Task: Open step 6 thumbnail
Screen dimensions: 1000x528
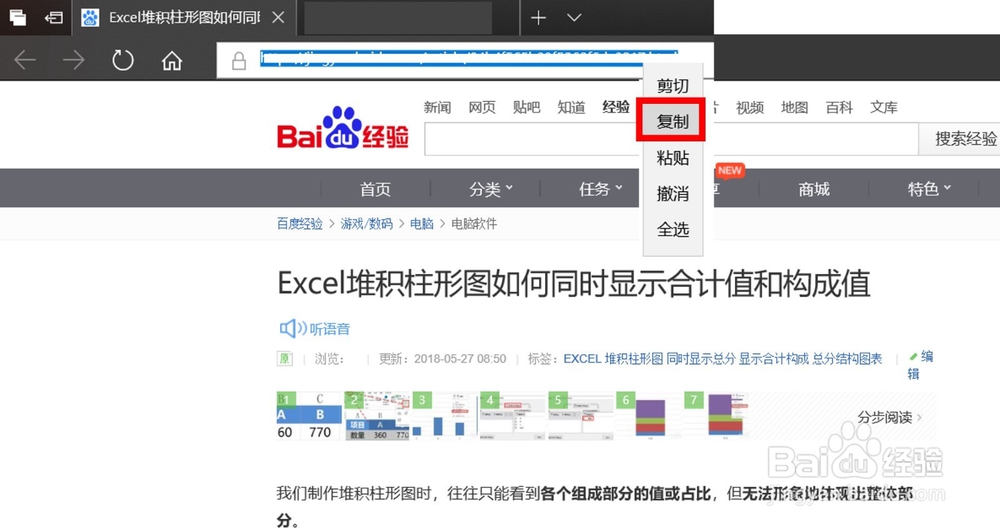Action: (649, 416)
